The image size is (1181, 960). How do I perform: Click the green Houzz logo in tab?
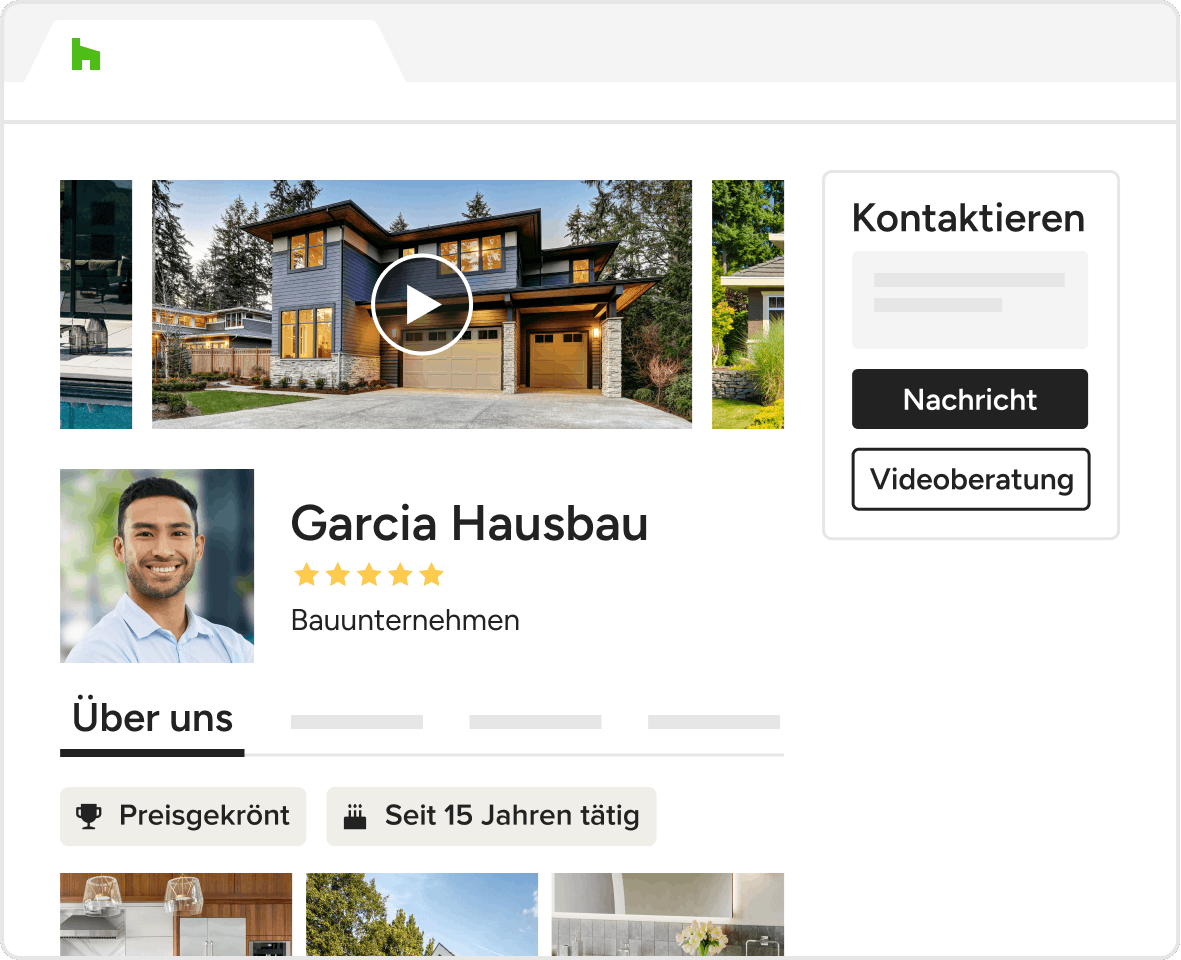point(86,54)
